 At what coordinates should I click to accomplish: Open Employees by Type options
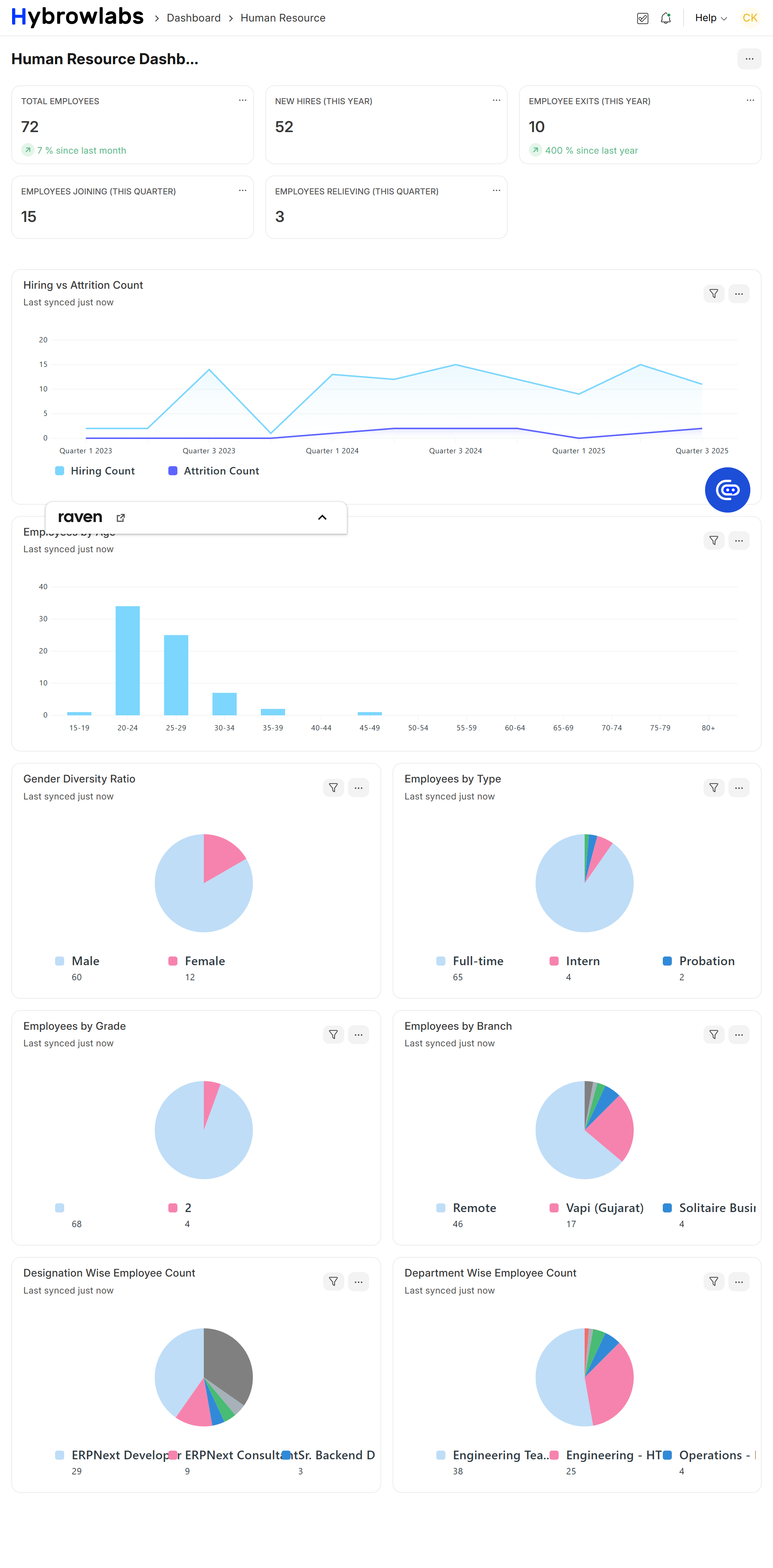point(739,788)
